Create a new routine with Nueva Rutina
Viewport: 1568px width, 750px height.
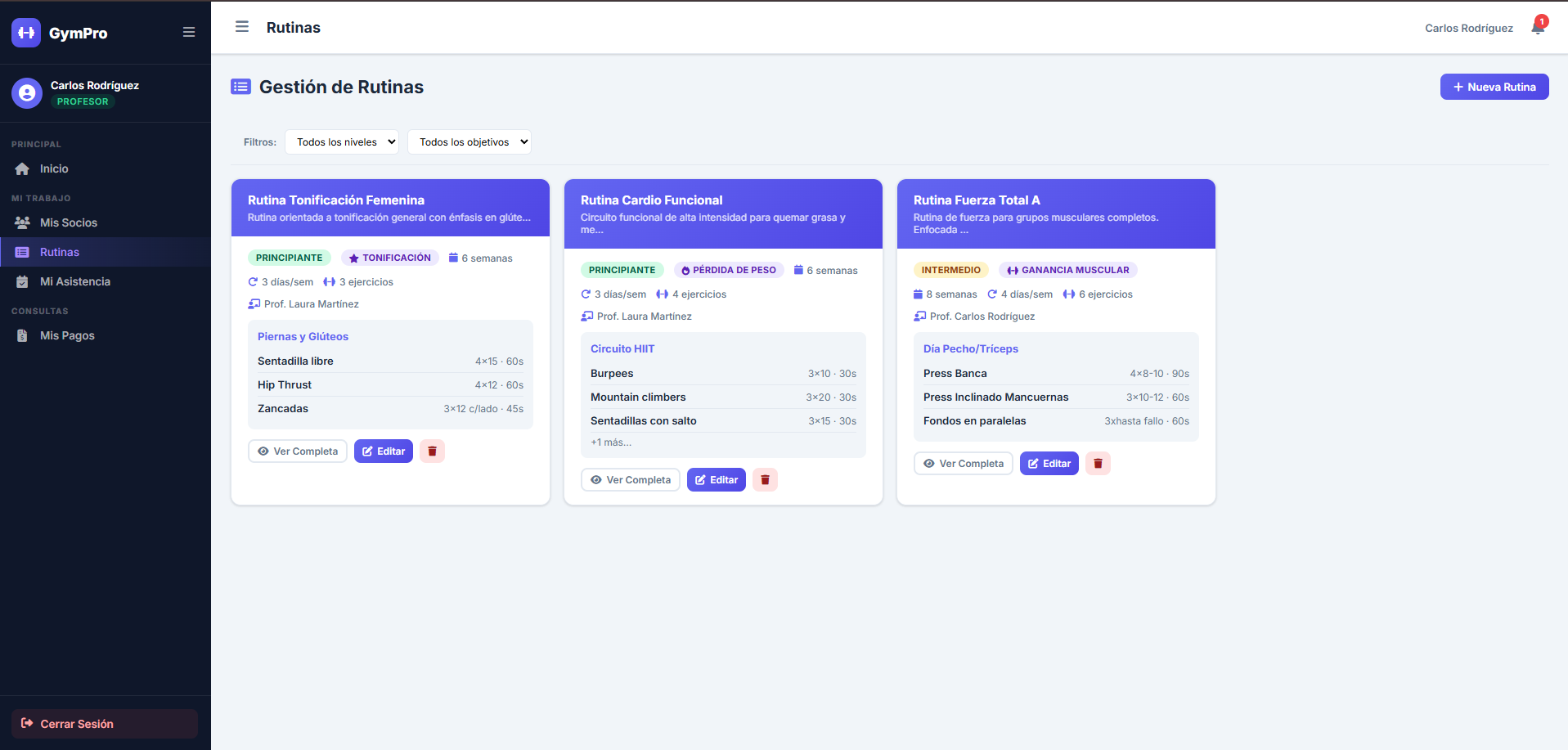point(1494,87)
